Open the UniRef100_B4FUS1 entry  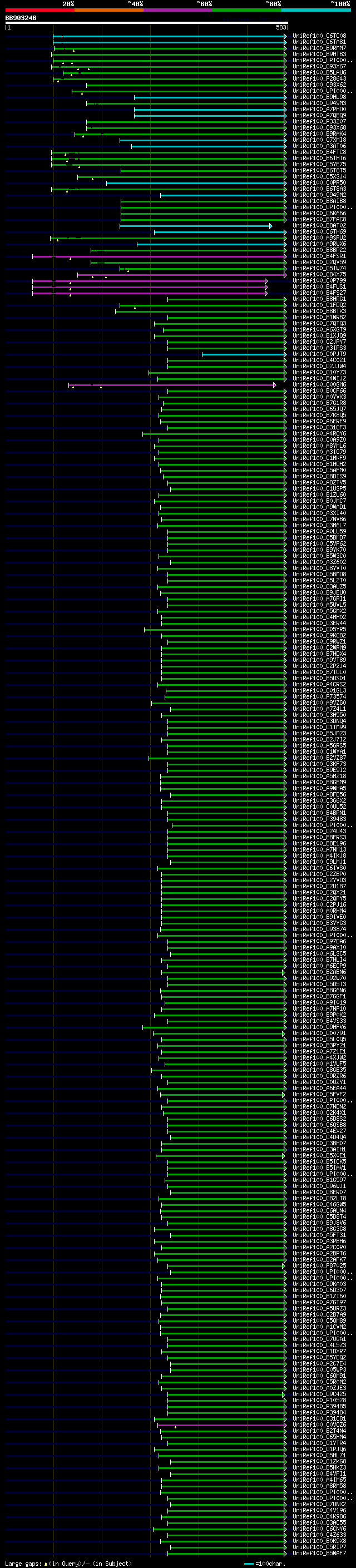point(319,286)
